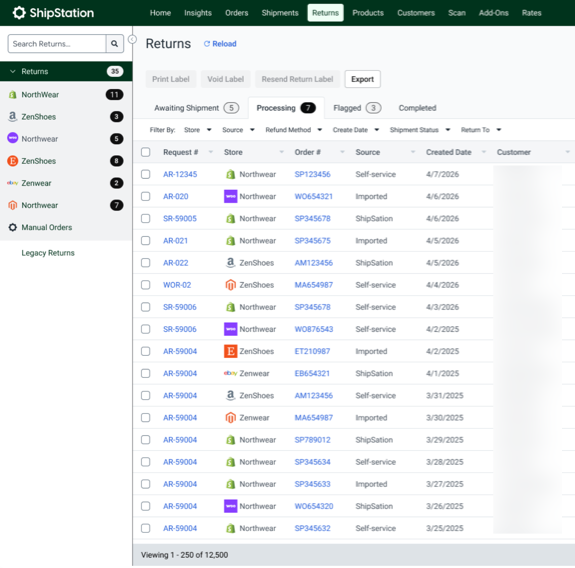Viewport: 575px width, 568px height.
Task: Toggle the select-all checkbox in the table header
Action: point(146,152)
